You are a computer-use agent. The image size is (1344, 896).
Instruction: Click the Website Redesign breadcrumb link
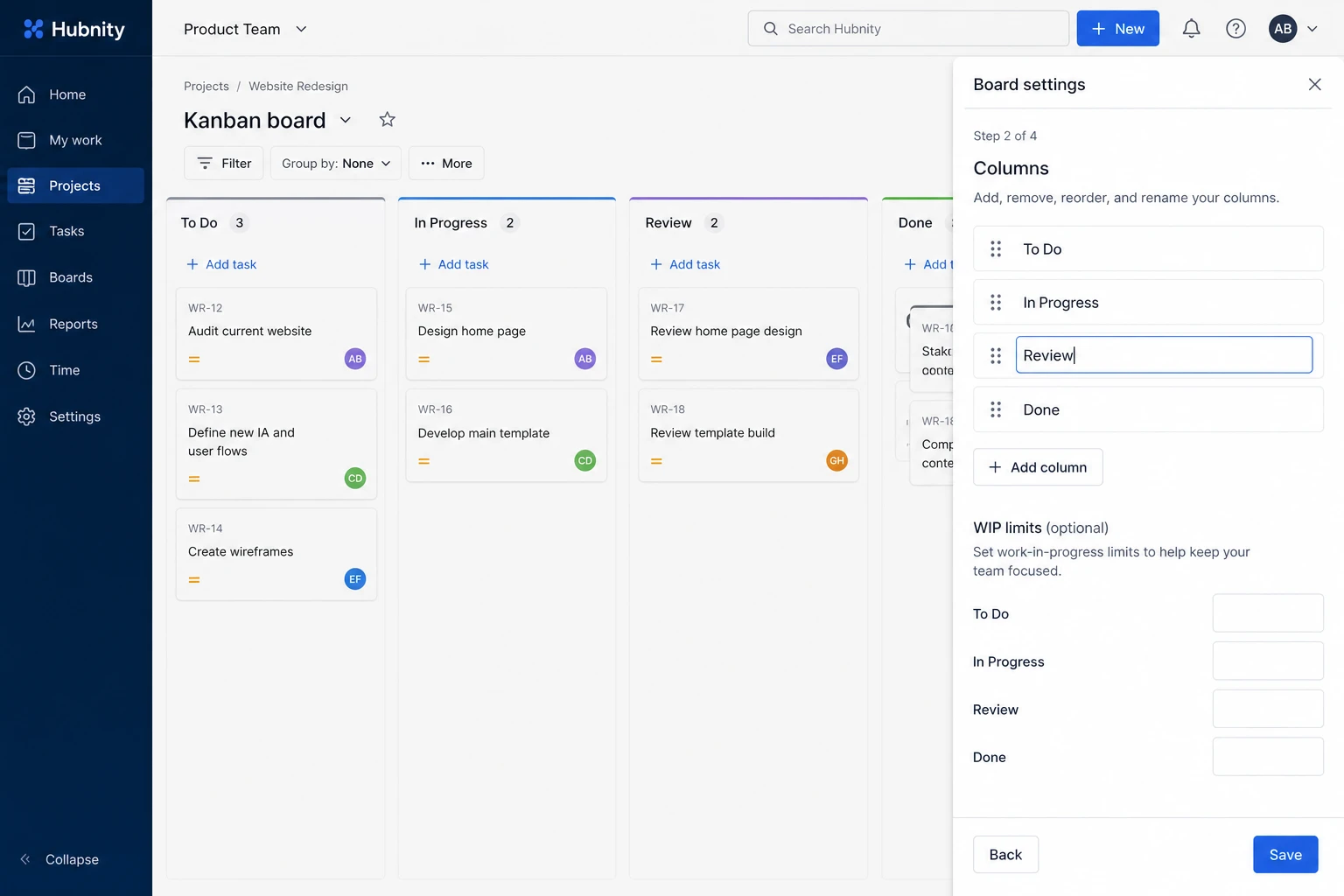[x=298, y=86]
